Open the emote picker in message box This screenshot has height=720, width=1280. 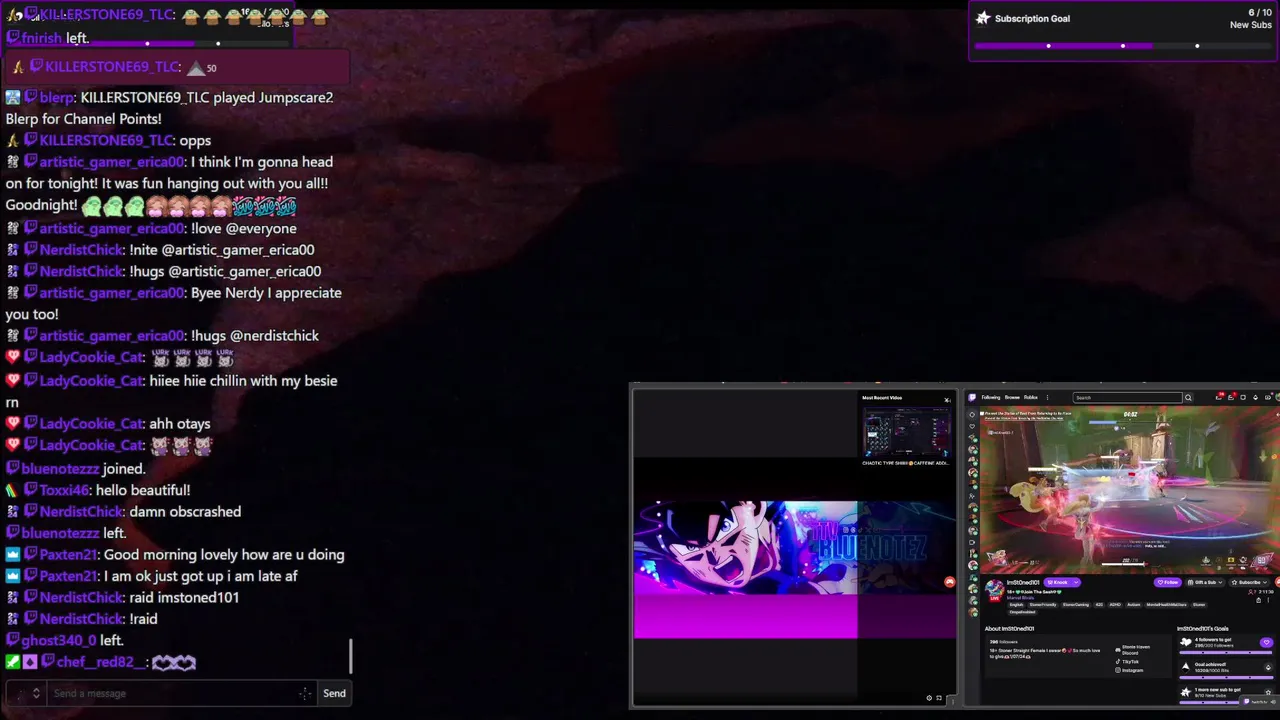pos(305,693)
